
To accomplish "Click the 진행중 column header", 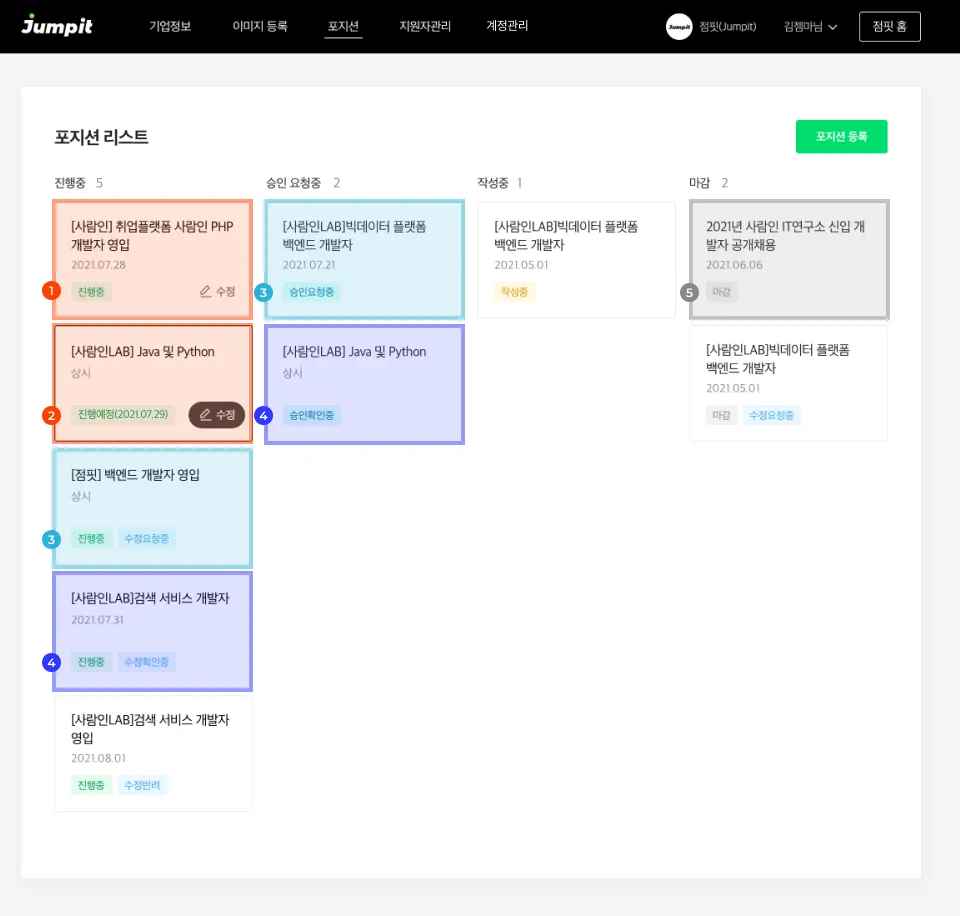I will pyautogui.click(x=70, y=182).
